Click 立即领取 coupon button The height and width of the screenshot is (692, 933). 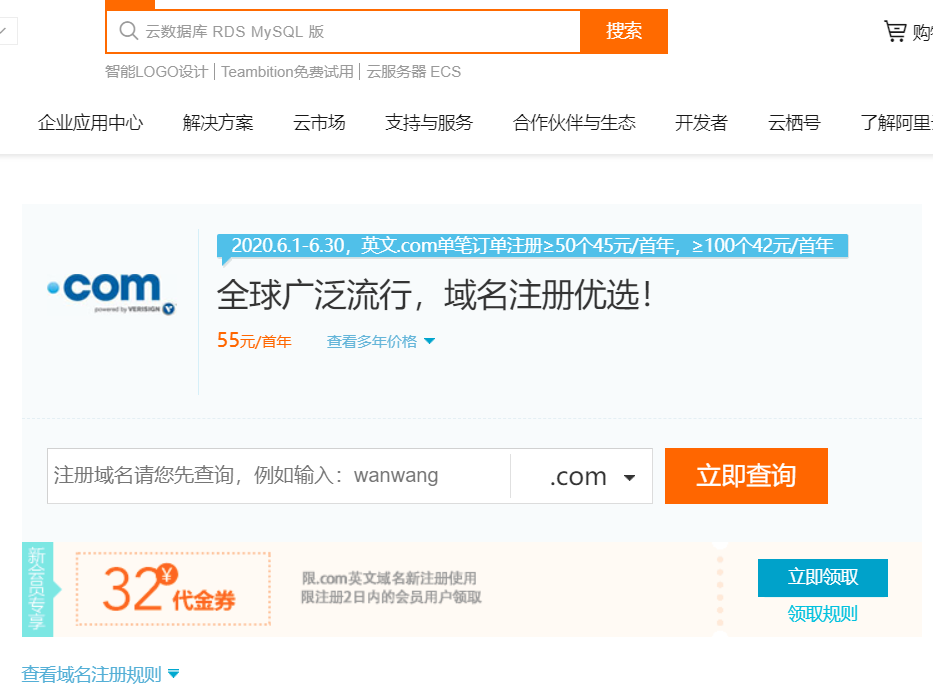823,577
